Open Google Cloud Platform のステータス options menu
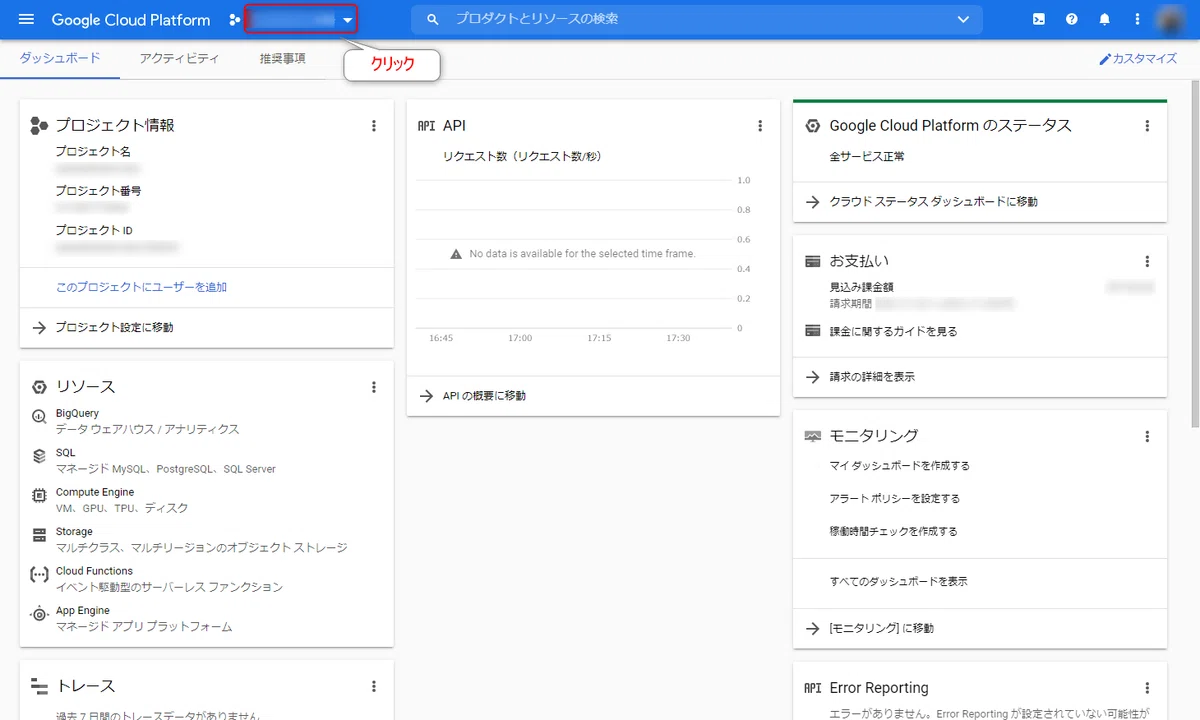1200x720 pixels. 1147,126
